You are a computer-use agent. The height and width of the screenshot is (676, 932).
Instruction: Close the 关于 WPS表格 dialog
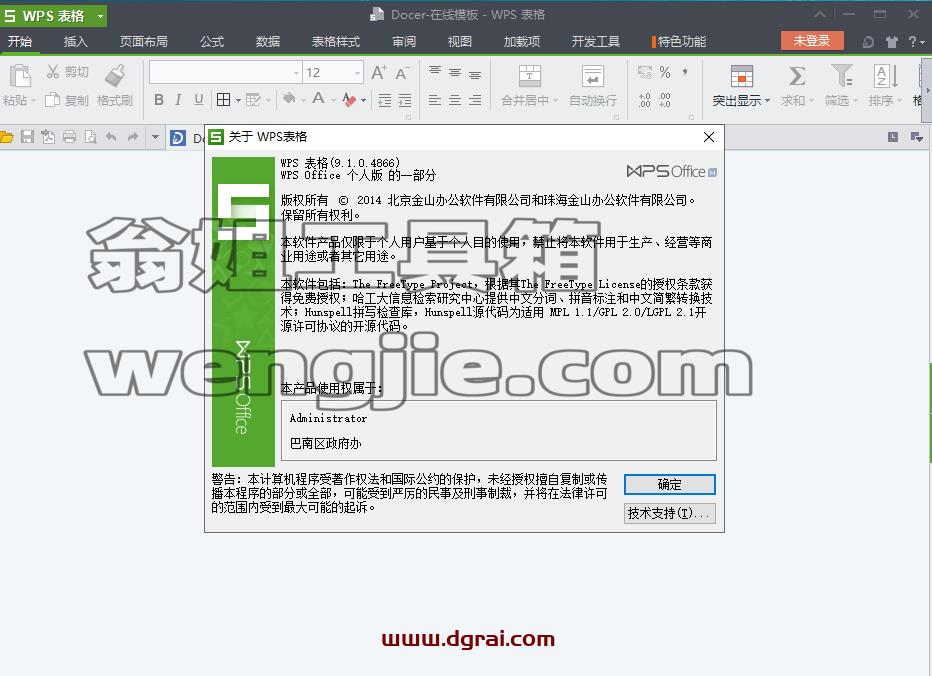[709, 137]
